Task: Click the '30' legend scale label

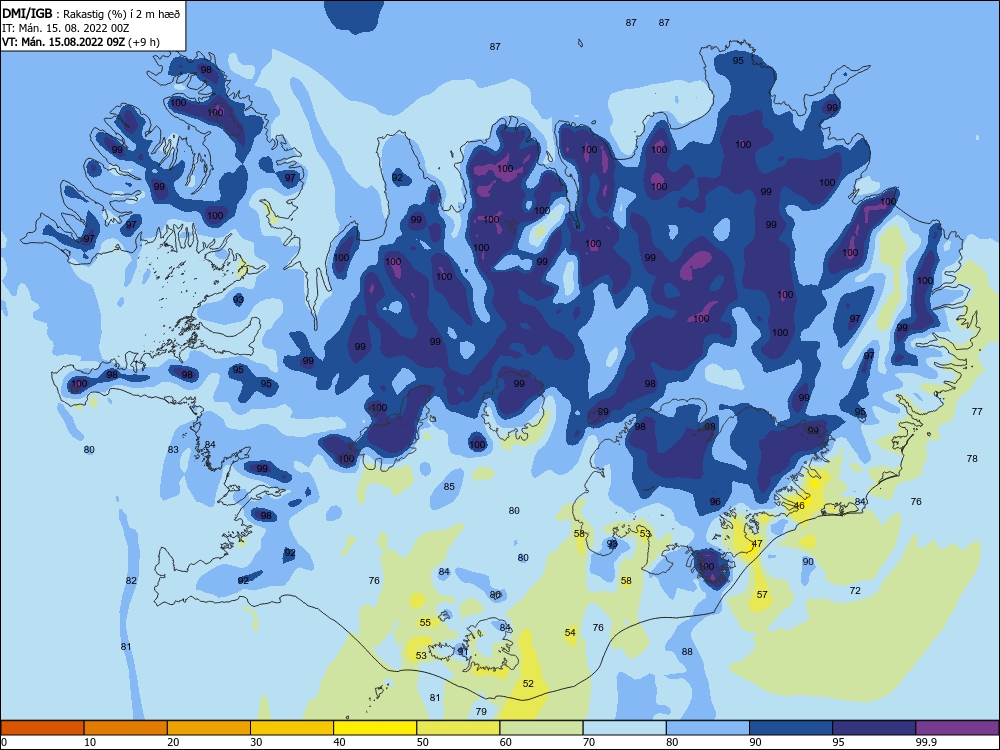Action: (x=256, y=742)
